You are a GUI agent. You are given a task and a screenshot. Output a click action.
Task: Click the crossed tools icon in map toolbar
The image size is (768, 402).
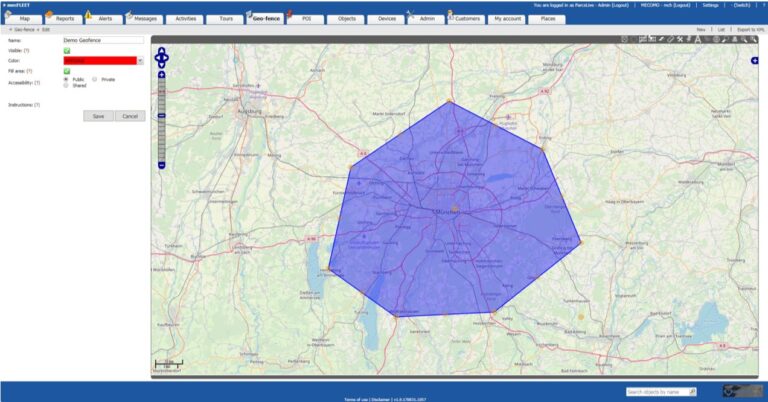point(680,39)
